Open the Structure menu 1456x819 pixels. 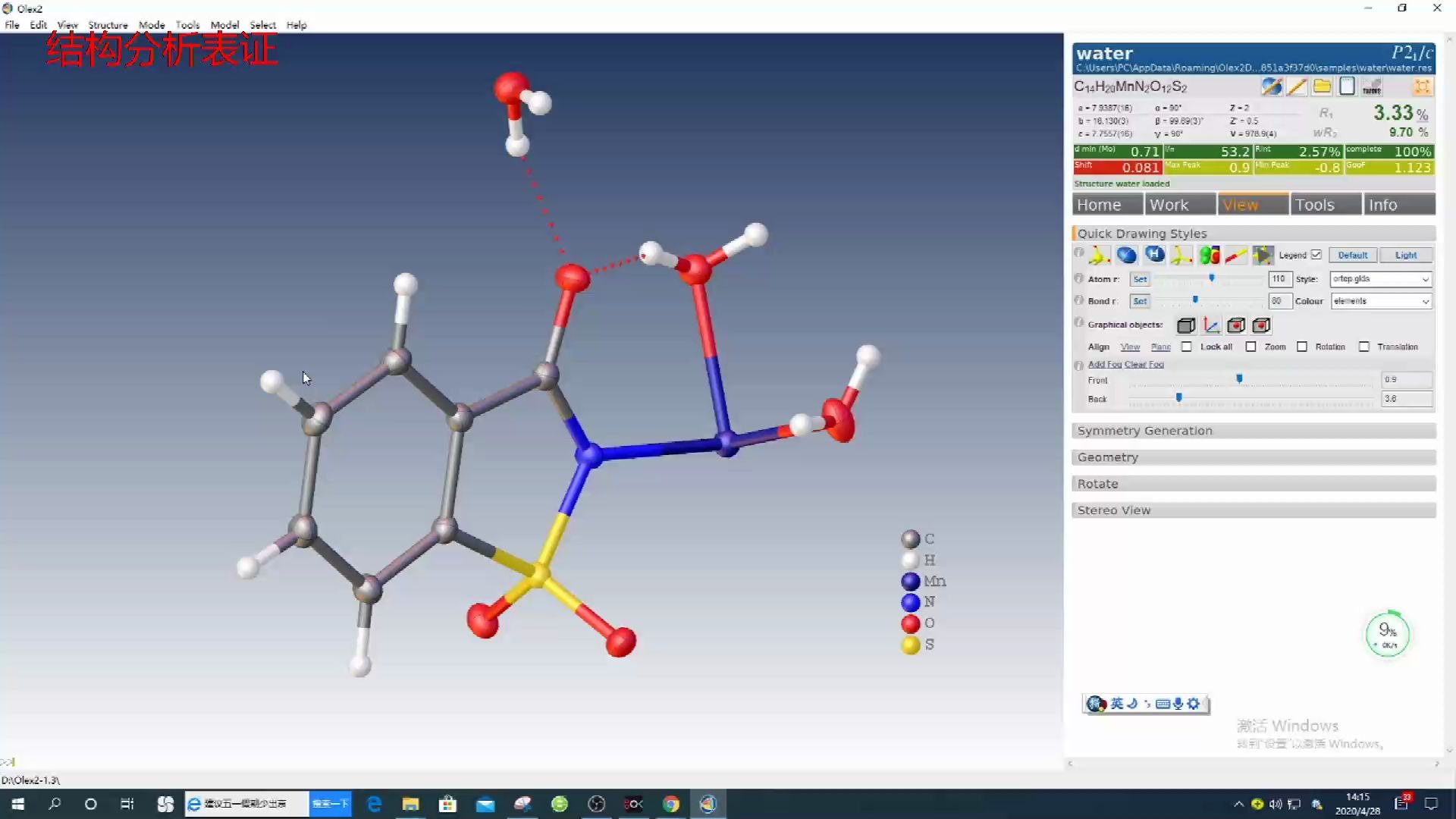pyautogui.click(x=108, y=25)
